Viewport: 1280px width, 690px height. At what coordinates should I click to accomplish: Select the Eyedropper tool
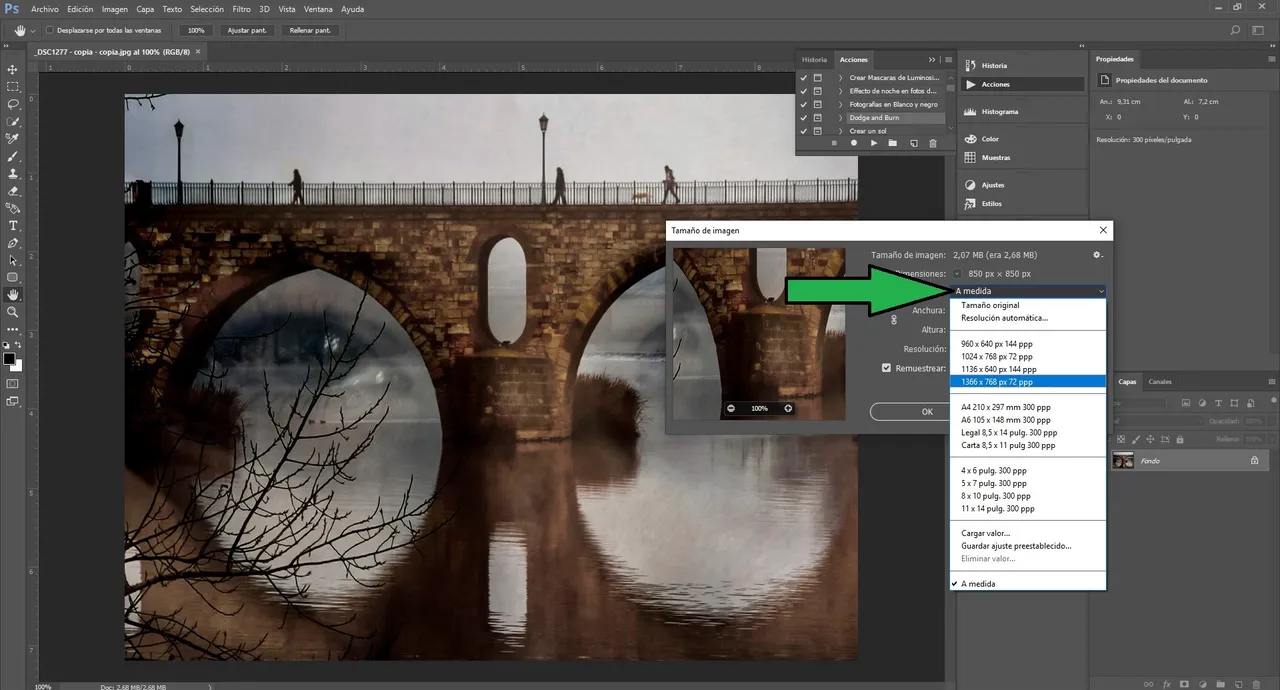[x=13, y=139]
